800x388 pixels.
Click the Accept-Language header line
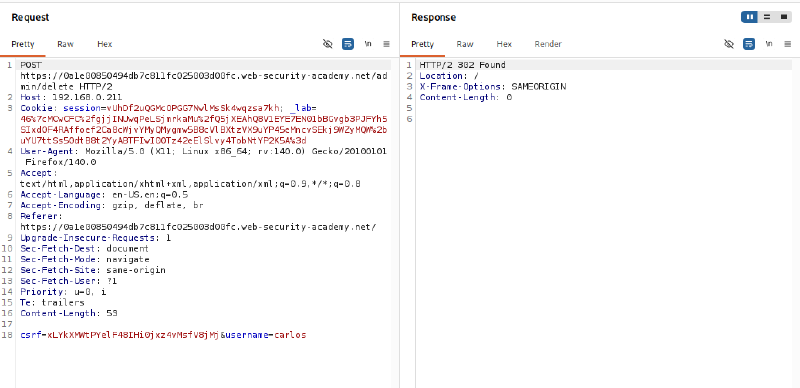tap(104, 195)
